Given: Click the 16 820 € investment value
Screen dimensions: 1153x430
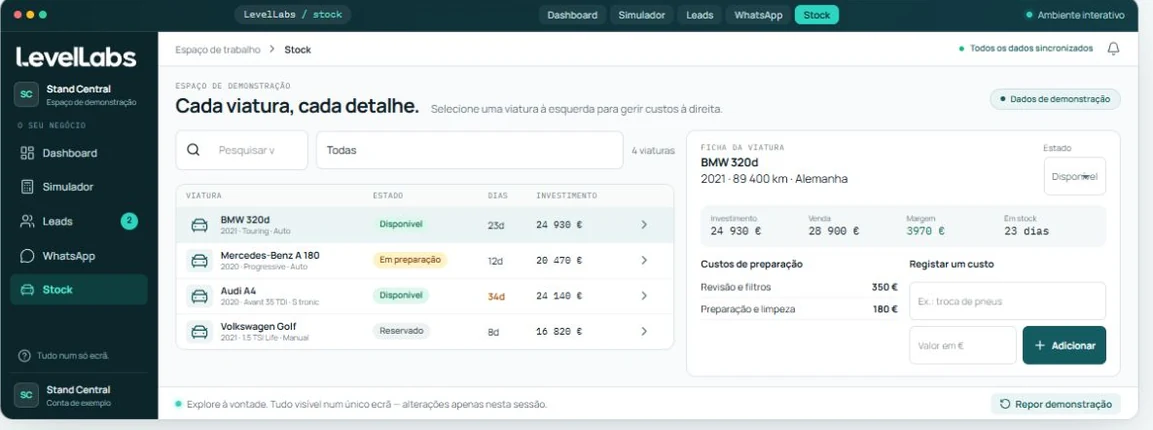Looking at the screenshot, I should pos(559,332).
